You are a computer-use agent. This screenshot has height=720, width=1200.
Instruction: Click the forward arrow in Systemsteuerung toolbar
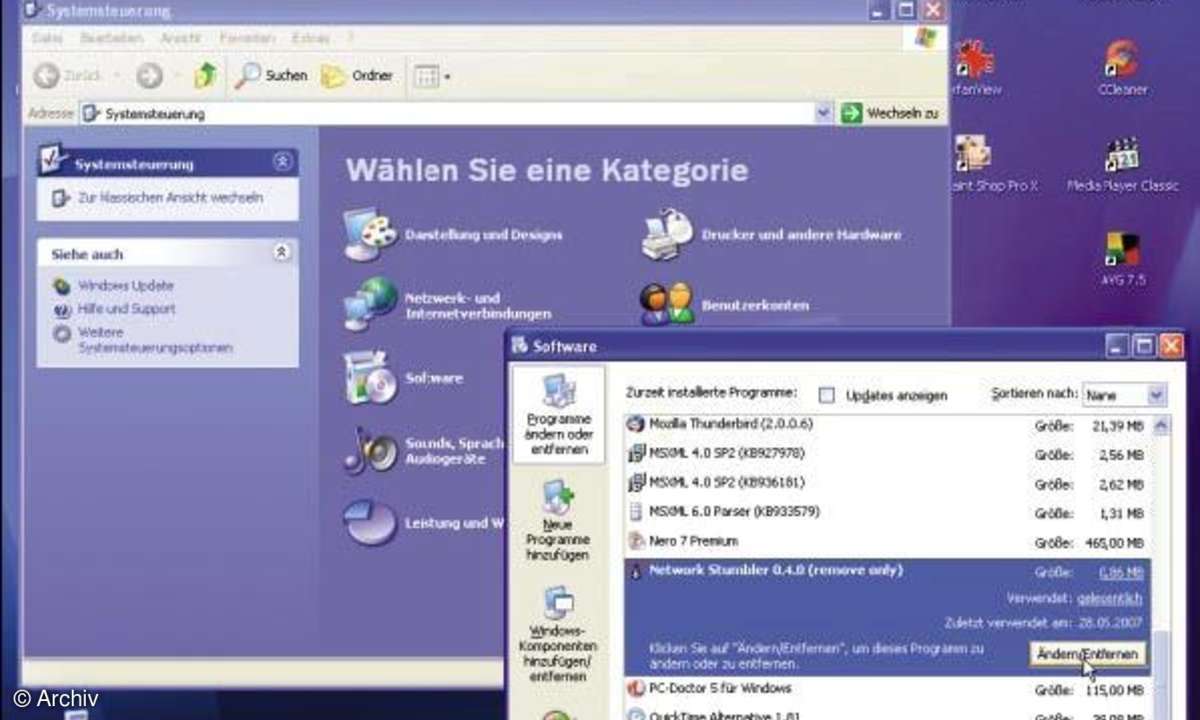pyautogui.click(x=150, y=76)
